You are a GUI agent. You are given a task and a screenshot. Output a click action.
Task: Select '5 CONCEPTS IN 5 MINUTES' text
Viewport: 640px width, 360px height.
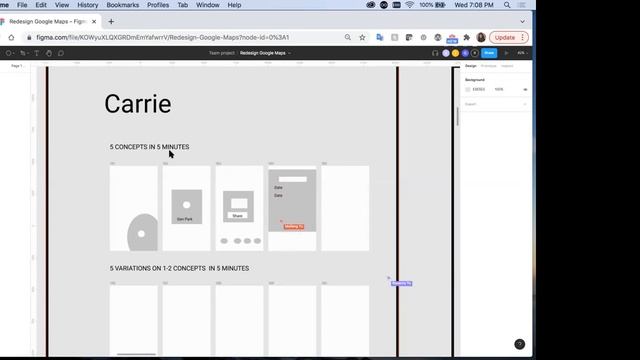[x=149, y=147]
